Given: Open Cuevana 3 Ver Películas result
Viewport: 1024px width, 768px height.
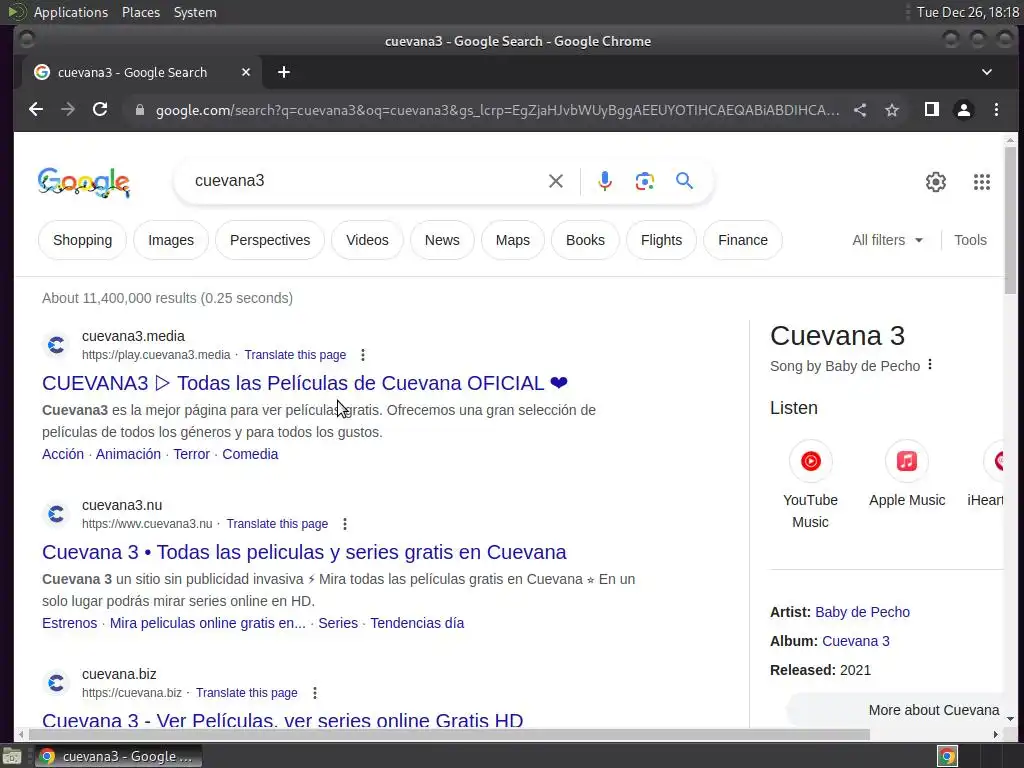Looking at the screenshot, I should point(283,720).
